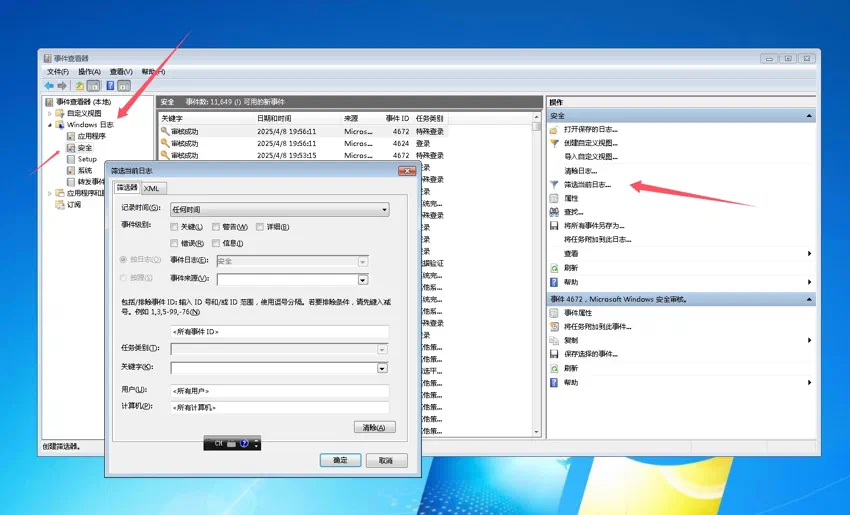Click the 确定 button
850x515 pixels.
tap(340, 460)
